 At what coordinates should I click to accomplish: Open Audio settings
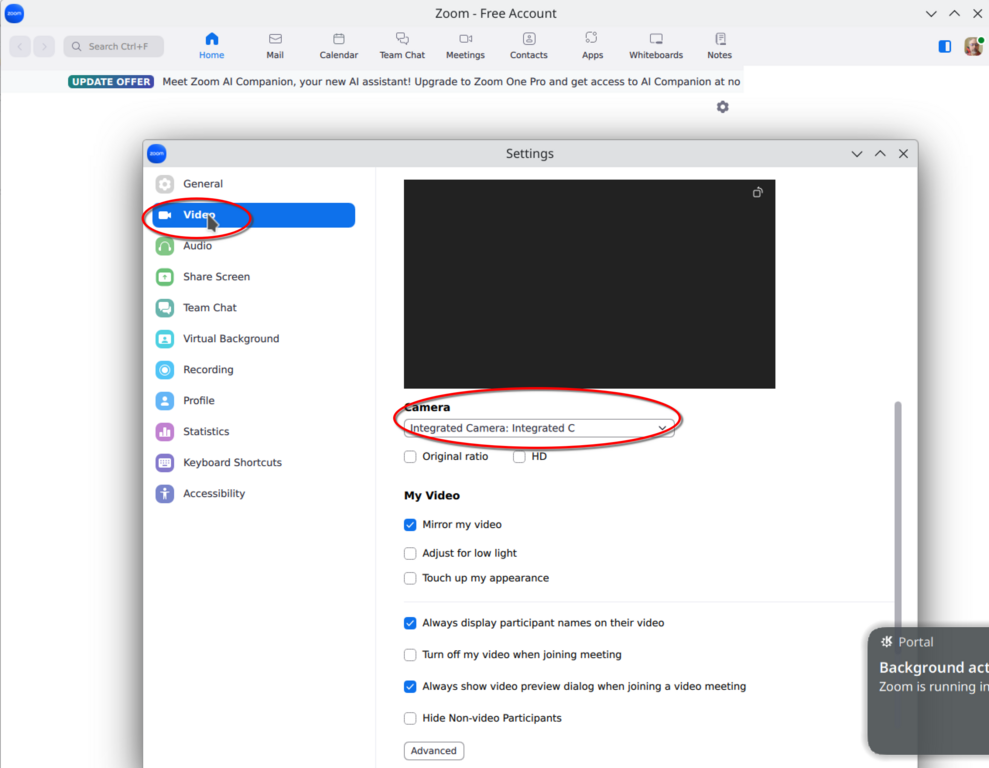[x=254, y=246]
